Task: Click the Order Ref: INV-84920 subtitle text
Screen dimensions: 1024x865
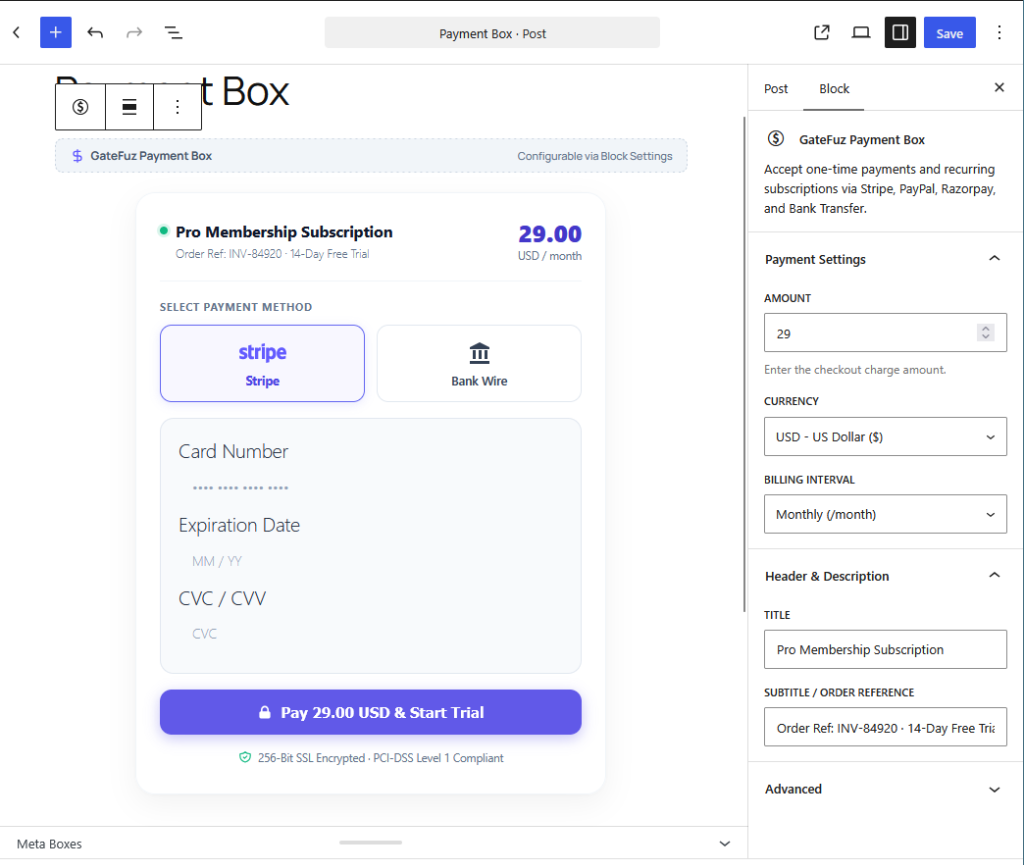Action: click(x=272, y=254)
